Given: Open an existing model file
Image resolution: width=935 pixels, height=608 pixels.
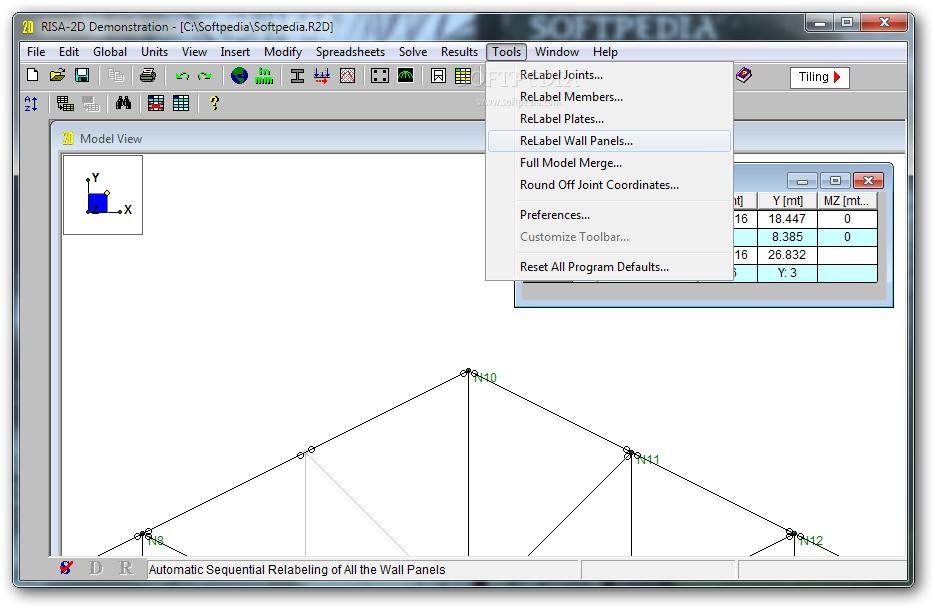Looking at the screenshot, I should [x=57, y=76].
